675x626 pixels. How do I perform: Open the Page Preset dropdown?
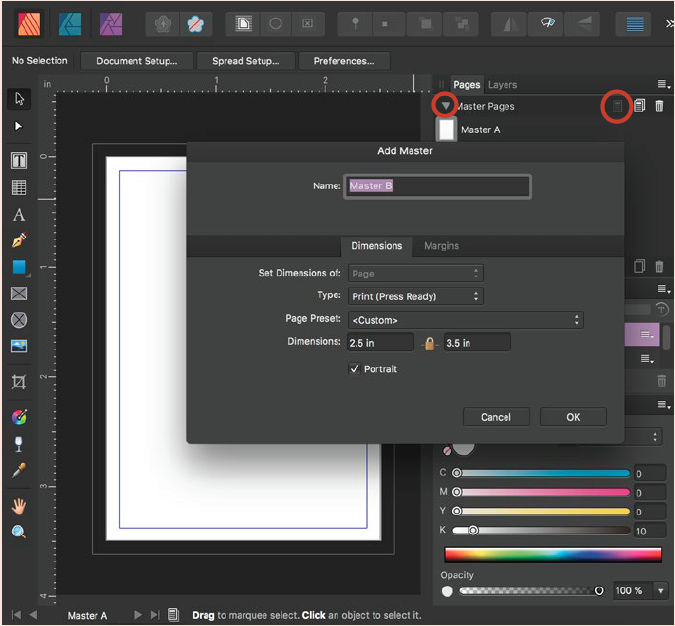(x=464, y=320)
